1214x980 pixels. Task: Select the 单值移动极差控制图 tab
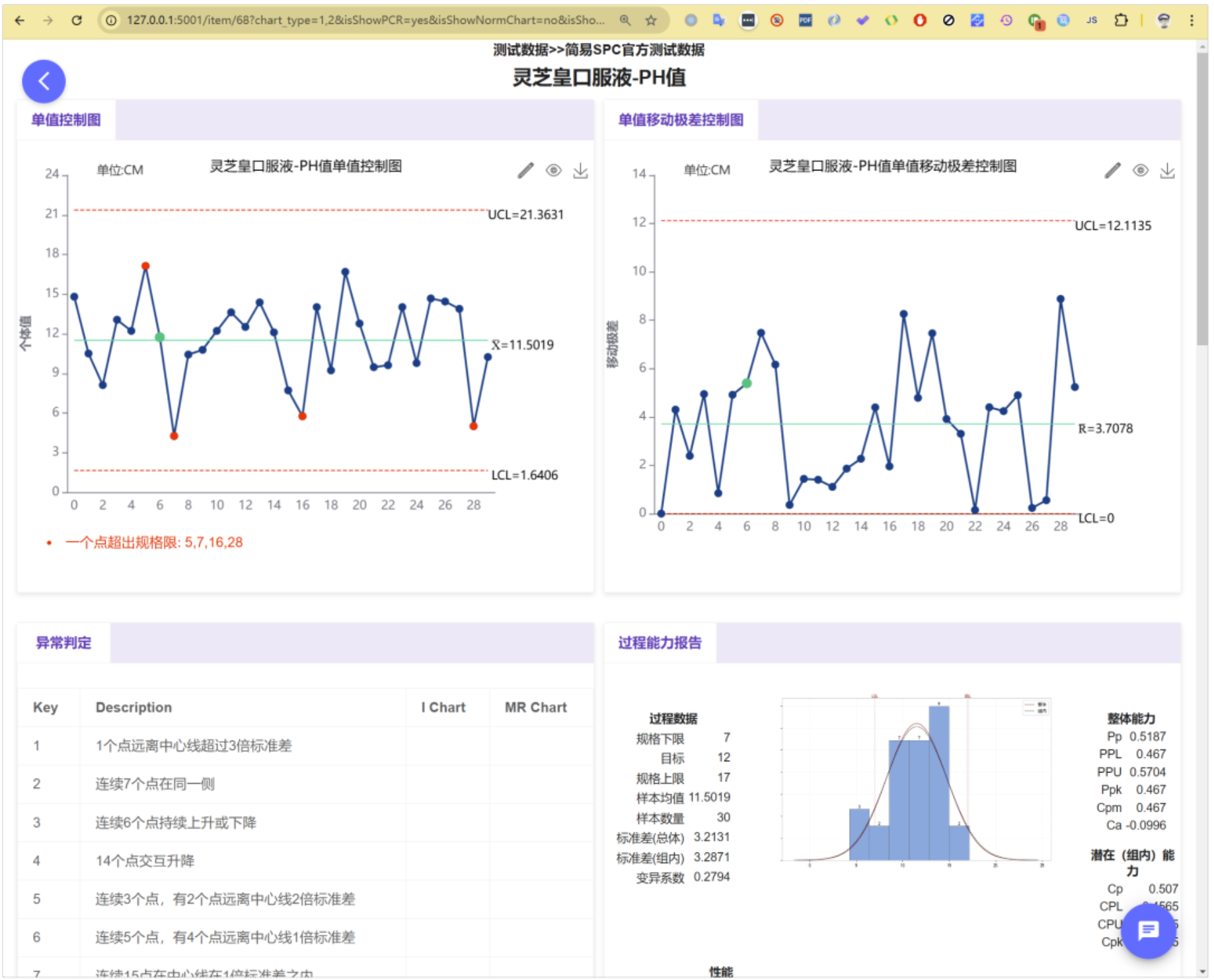tap(681, 120)
